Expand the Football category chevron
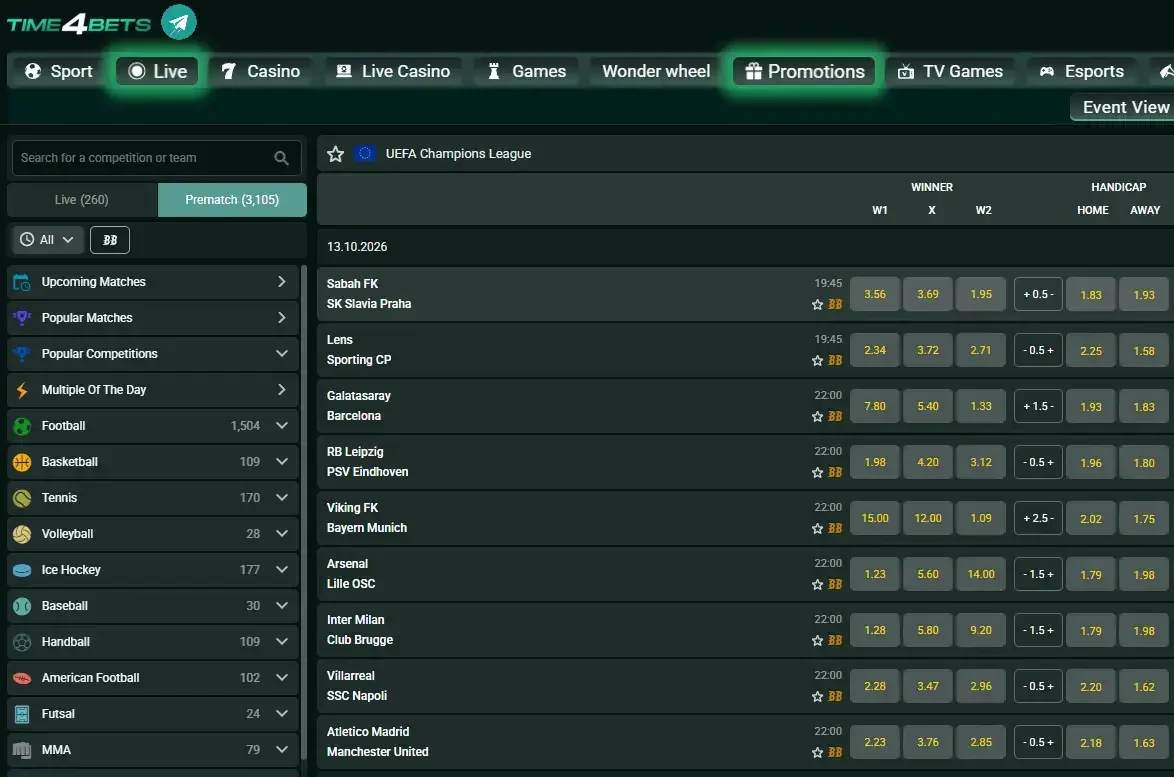 282,425
